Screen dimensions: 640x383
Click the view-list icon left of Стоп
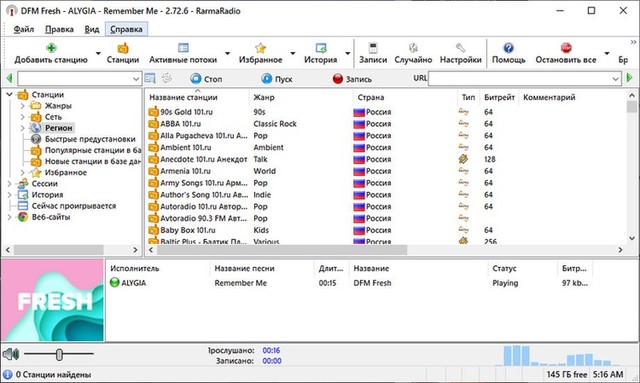150,78
